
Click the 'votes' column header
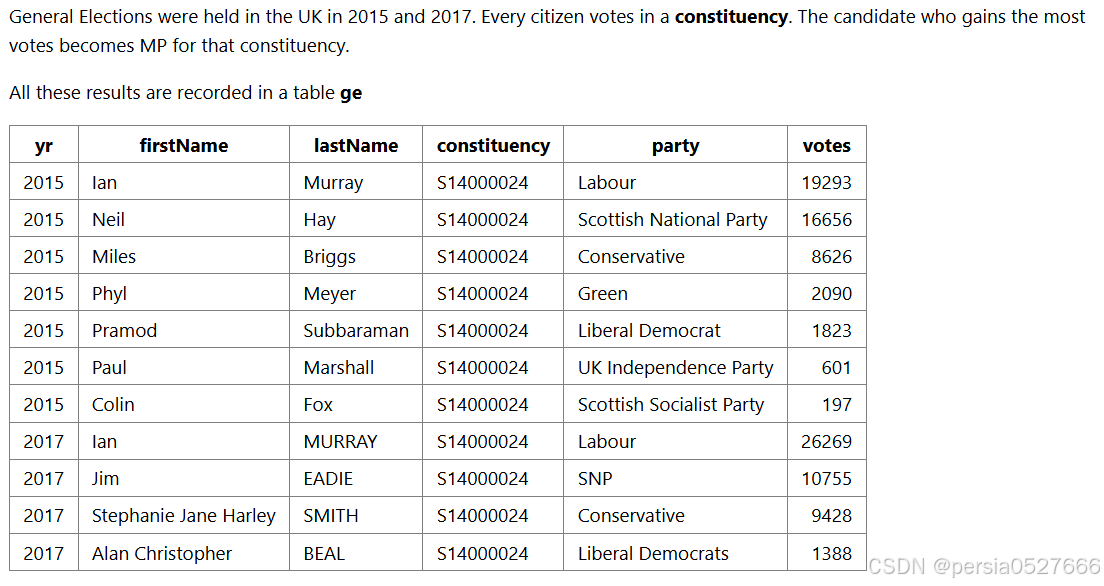[x=827, y=145]
